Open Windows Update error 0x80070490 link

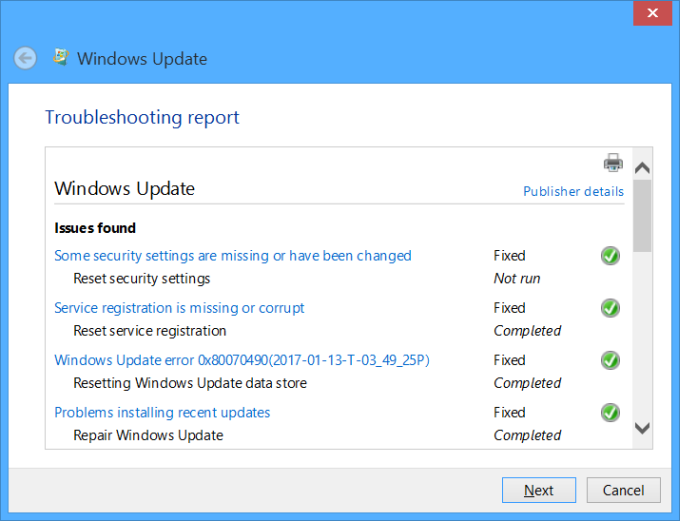(242, 360)
